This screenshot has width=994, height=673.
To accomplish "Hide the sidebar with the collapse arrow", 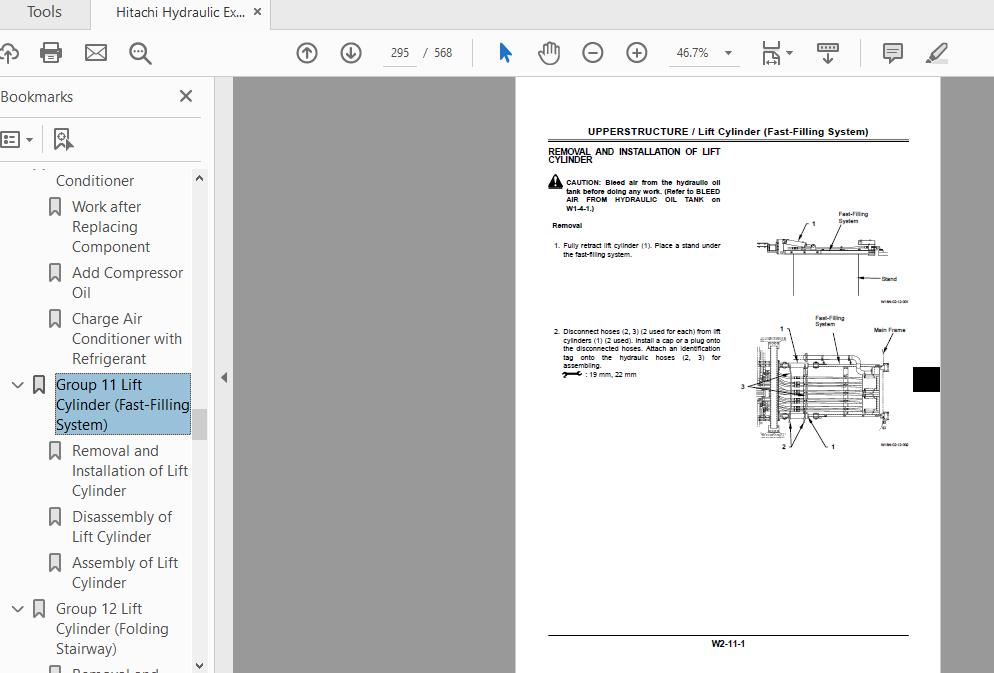I will pos(224,378).
